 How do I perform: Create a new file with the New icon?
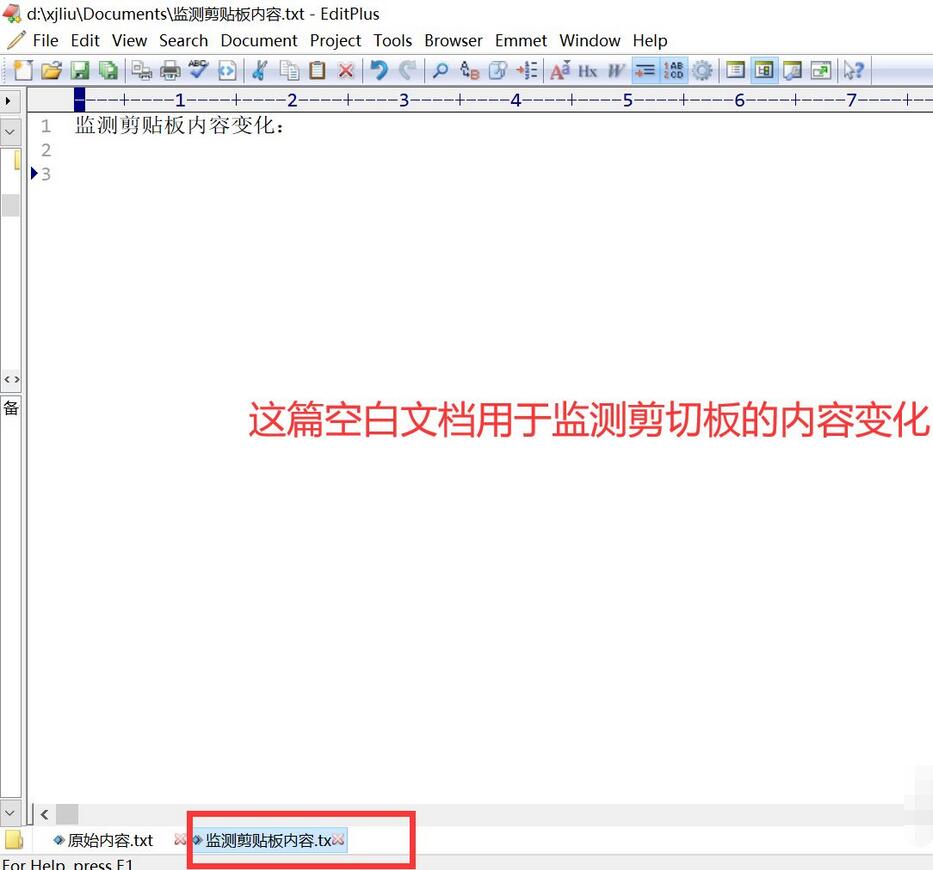pos(23,70)
